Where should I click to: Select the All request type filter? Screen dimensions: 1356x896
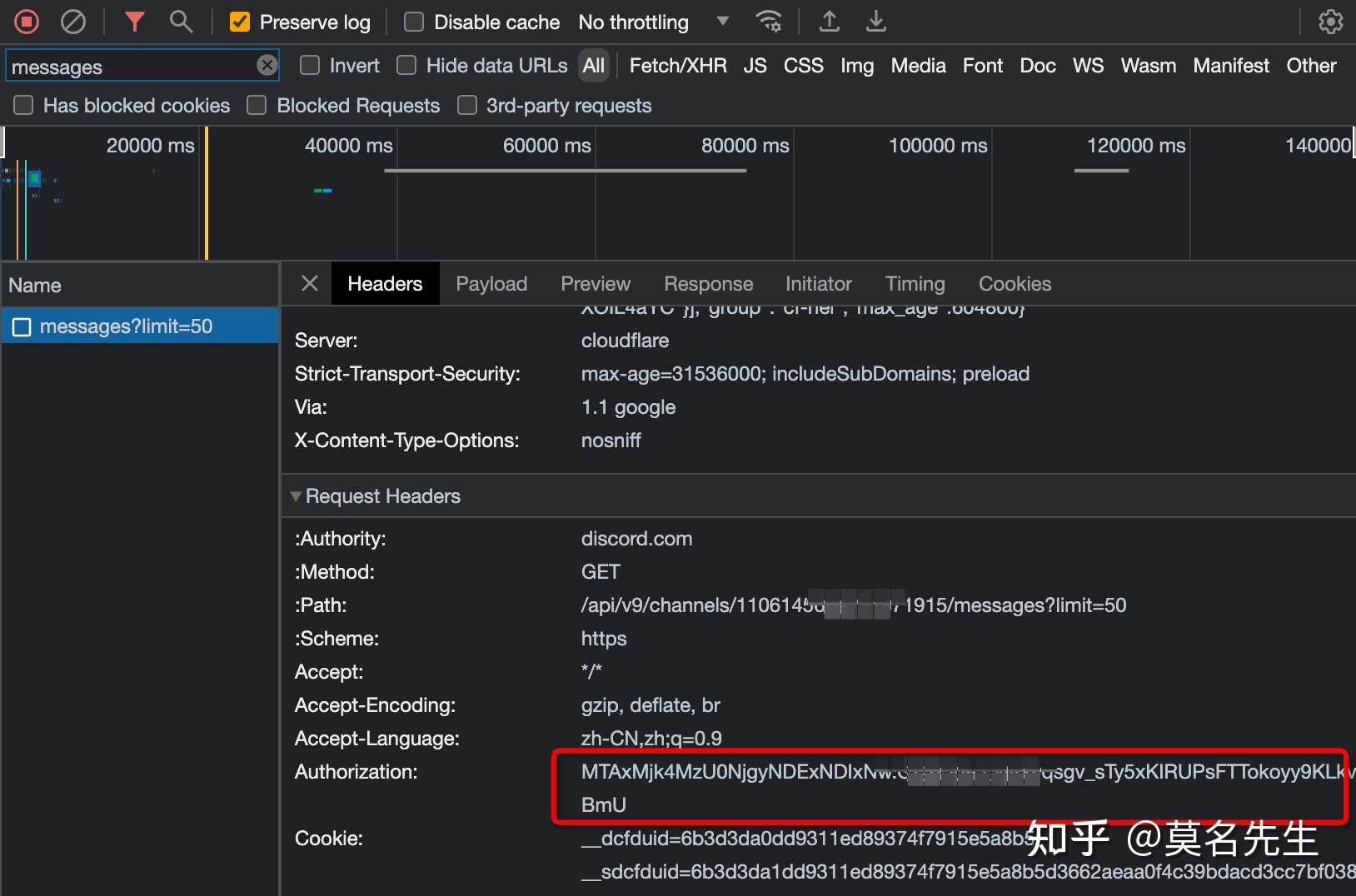pos(594,65)
